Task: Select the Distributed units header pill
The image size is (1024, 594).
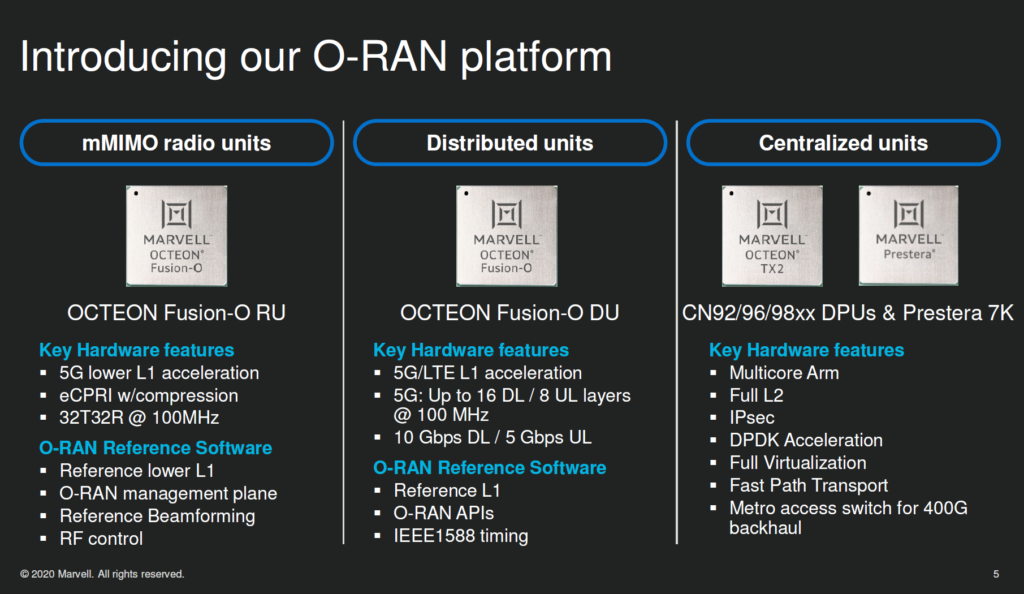Action: (x=509, y=143)
